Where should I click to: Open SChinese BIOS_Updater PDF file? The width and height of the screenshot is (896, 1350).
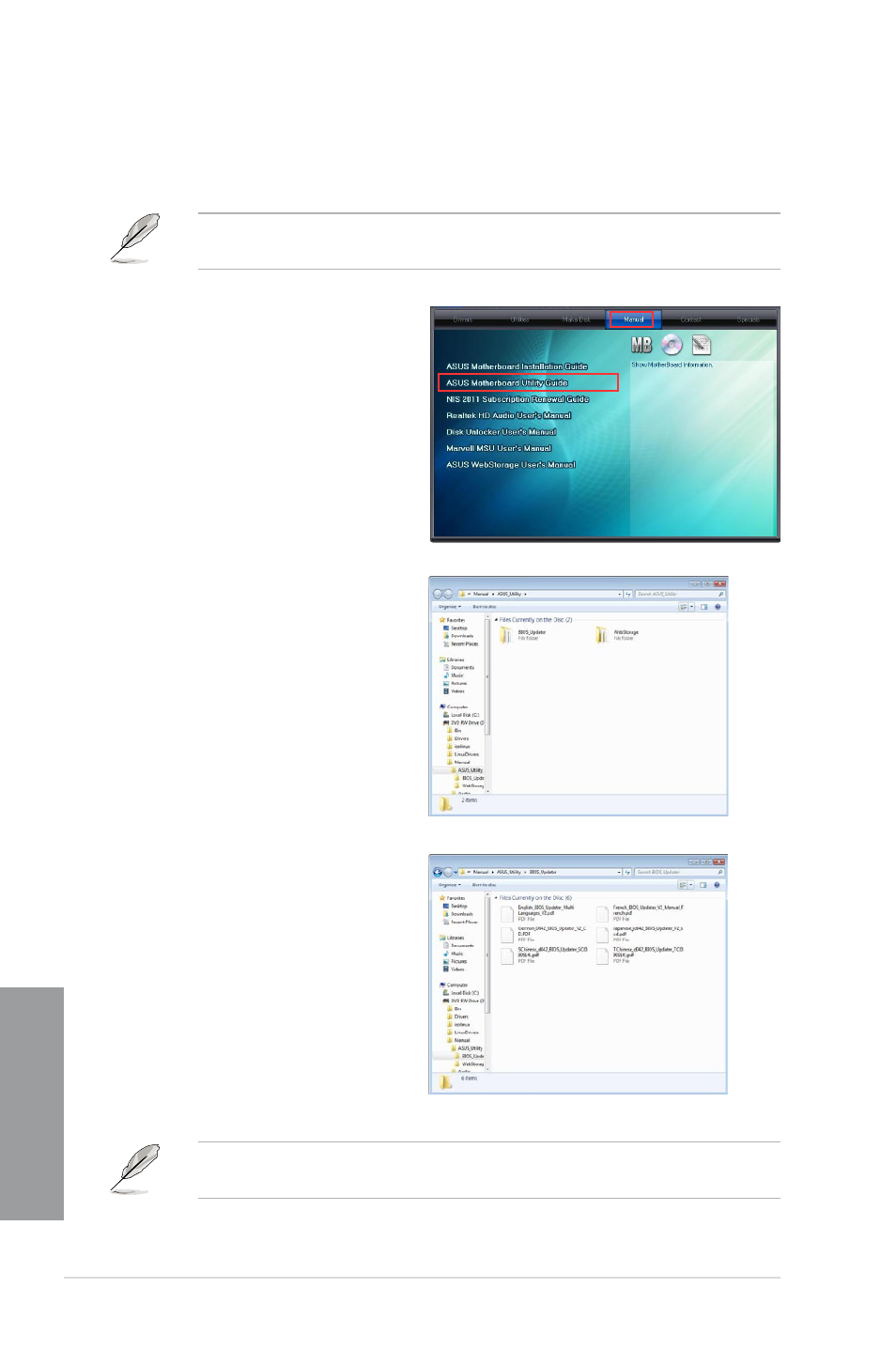[544, 955]
